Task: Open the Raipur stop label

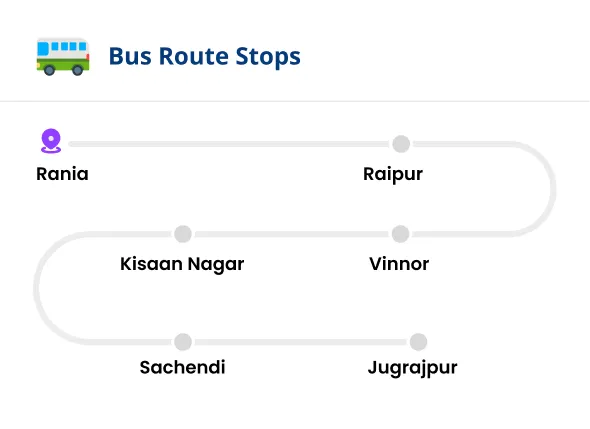Action: coord(393,175)
